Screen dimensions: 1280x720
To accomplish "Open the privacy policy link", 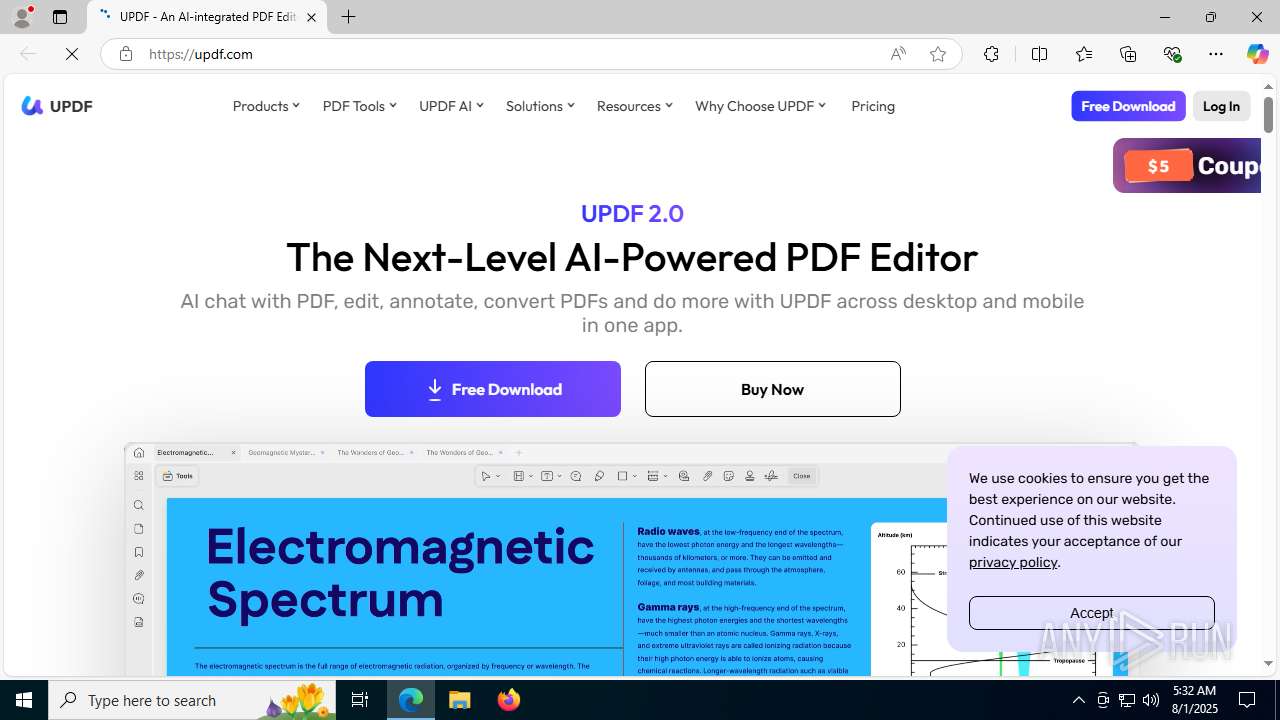I will click(1013, 562).
